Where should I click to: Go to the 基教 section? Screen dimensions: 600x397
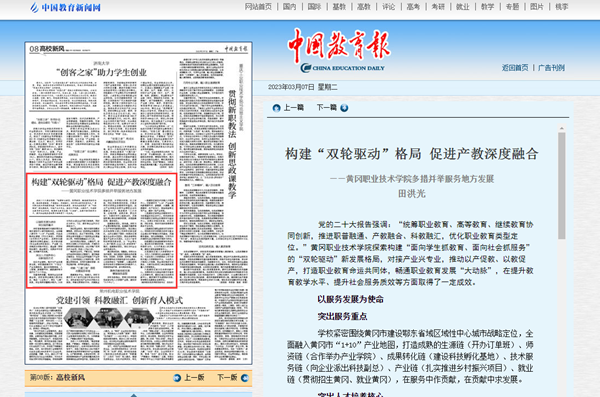tap(339, 7)
